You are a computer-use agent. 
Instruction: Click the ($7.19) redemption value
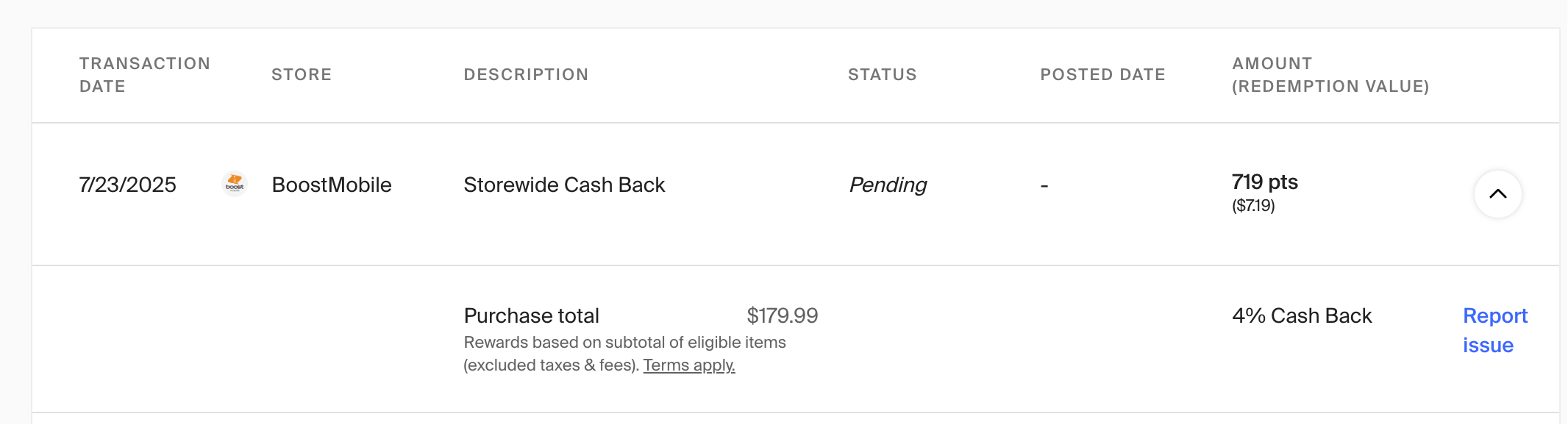[1253, 206]
